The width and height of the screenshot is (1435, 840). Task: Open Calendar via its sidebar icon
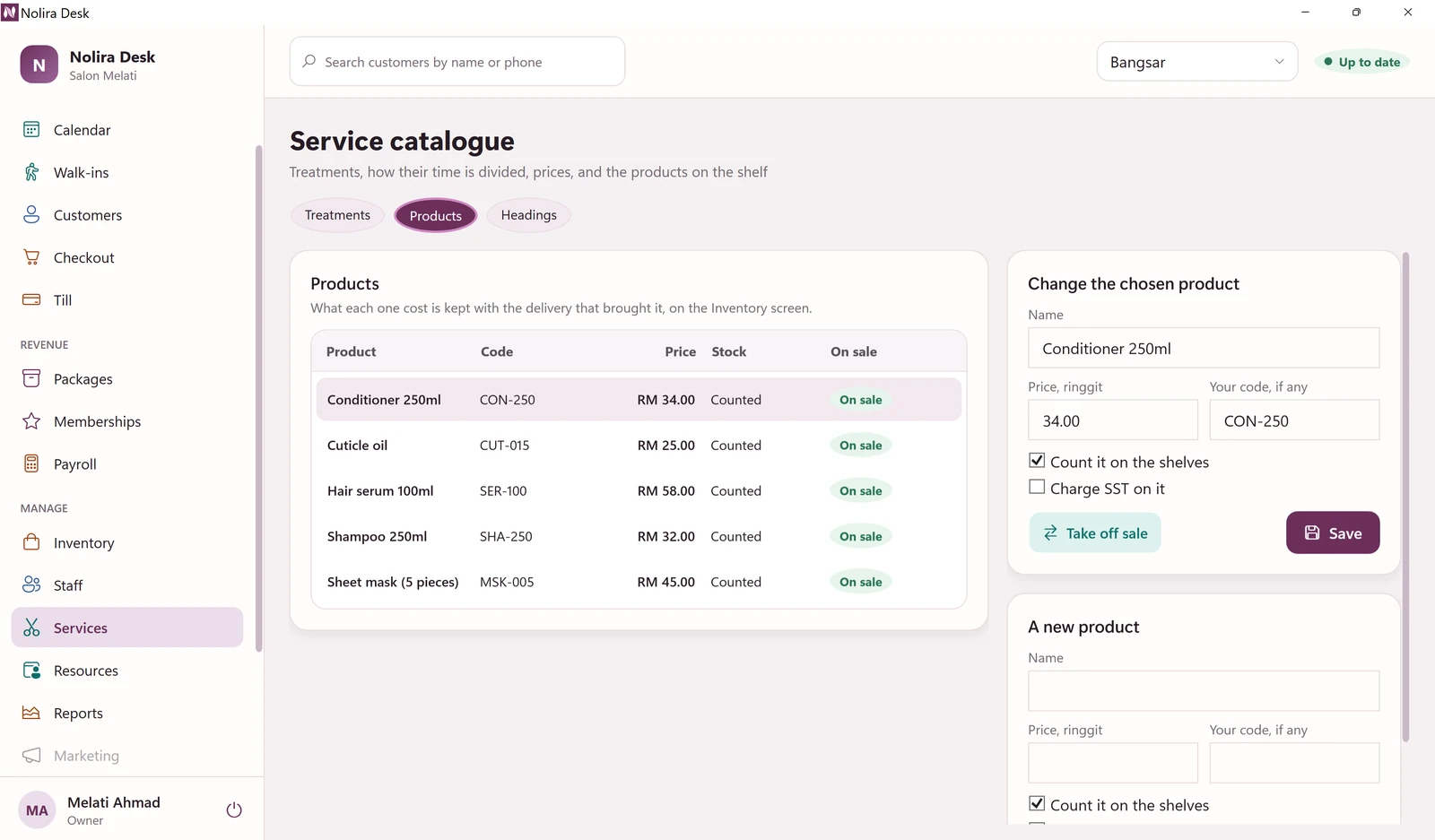pos(31,130)
